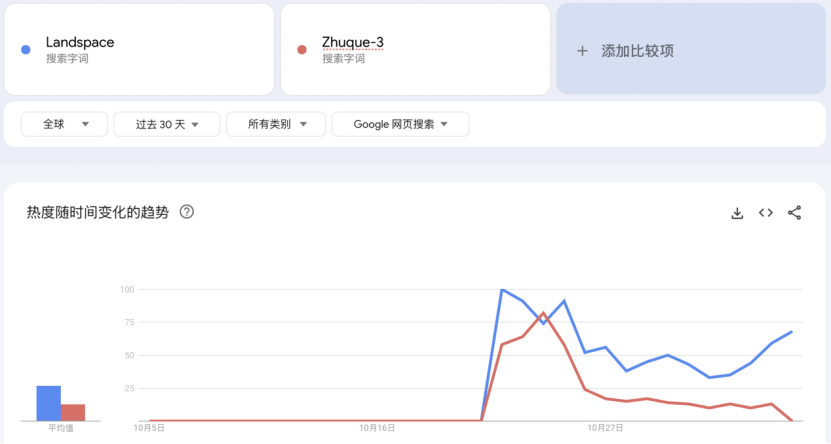Screen dimensions: 831x444
Task: Click the embed code icon
Action: coord(766,213)
